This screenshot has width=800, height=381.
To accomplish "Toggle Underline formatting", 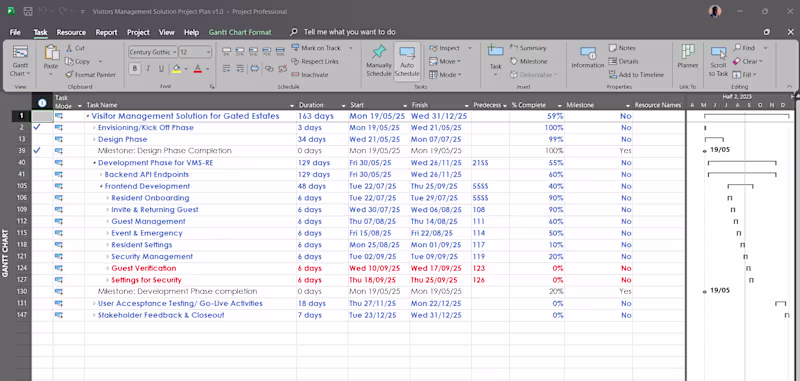I will (161, 68).
